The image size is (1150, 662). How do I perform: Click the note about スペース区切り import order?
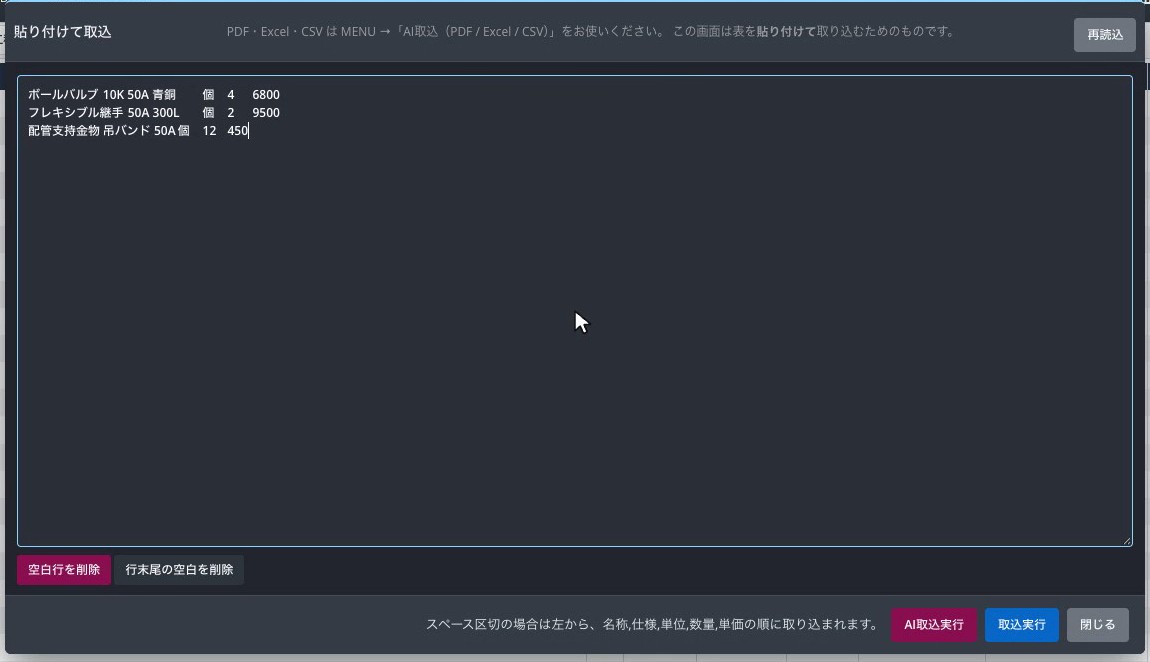652,625
